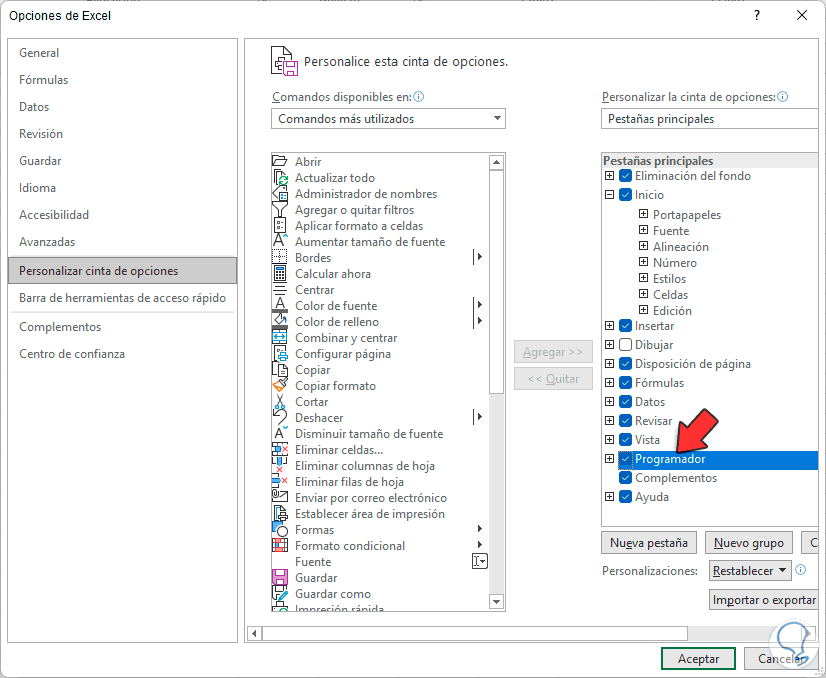
Task: Open the Pestañas principales dropdown
Action: (x=709, y=119)
